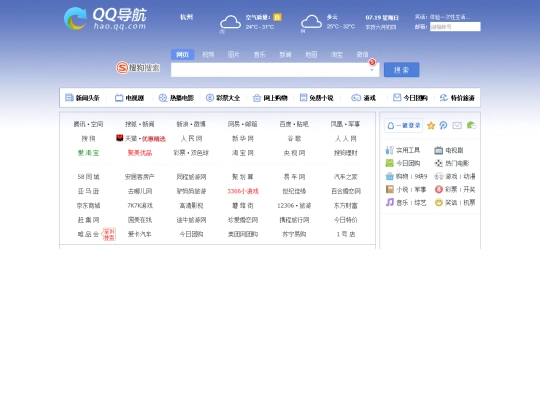This screenshot has height=405, width=540.
Task: Open the 亚马逊 link
Action: [88, 191]
